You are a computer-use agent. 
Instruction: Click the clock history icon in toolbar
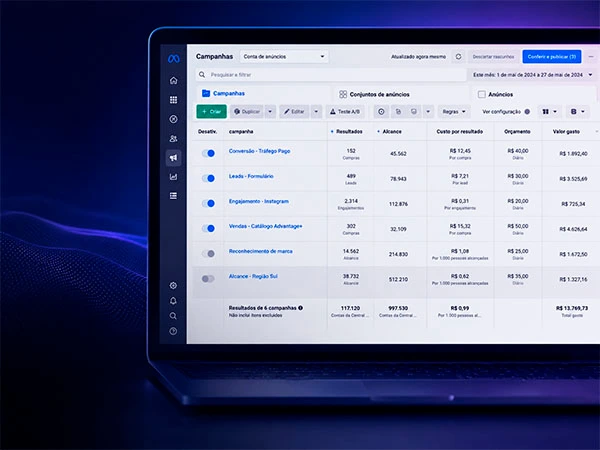tap(381, 112)
